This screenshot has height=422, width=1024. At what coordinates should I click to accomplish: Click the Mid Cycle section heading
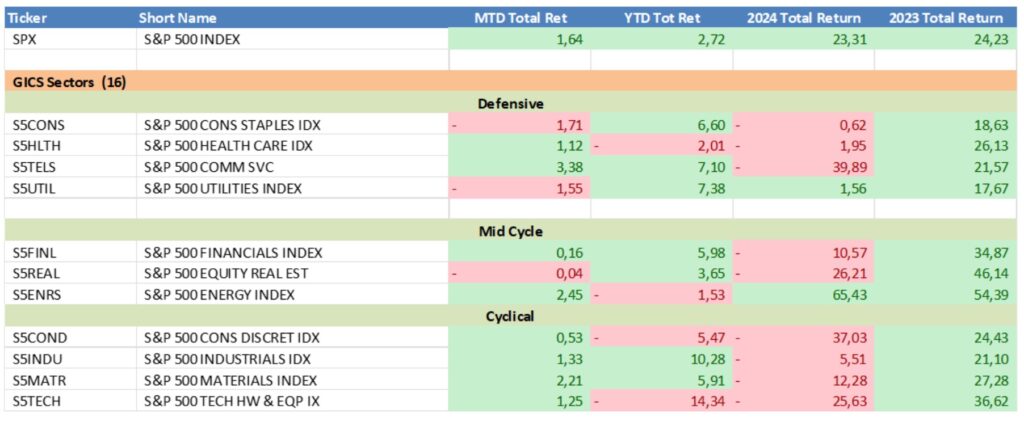(x=510, y=231)
